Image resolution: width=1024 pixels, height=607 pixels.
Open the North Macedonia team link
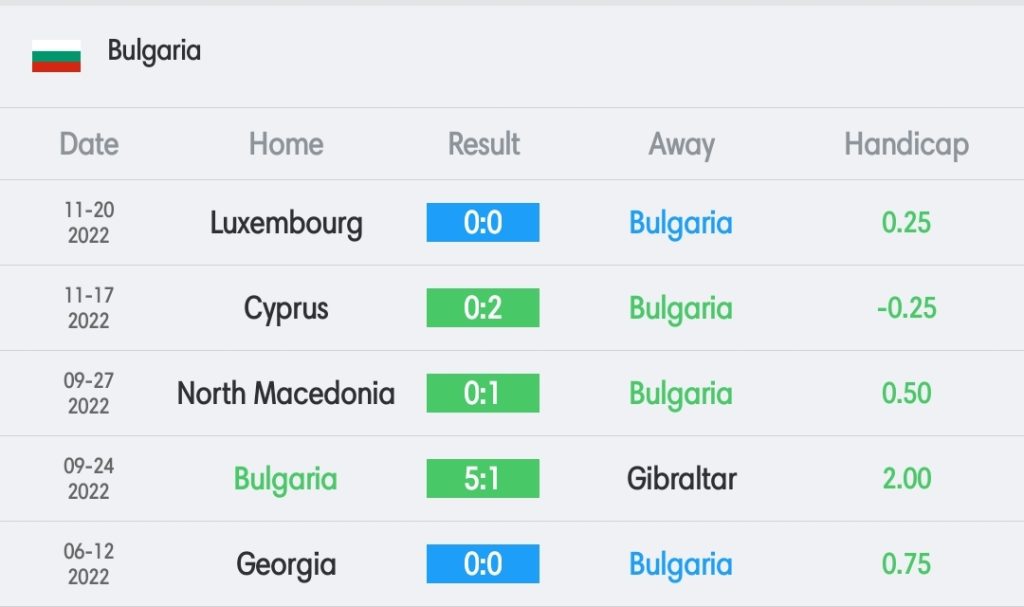tap(286, 393)
